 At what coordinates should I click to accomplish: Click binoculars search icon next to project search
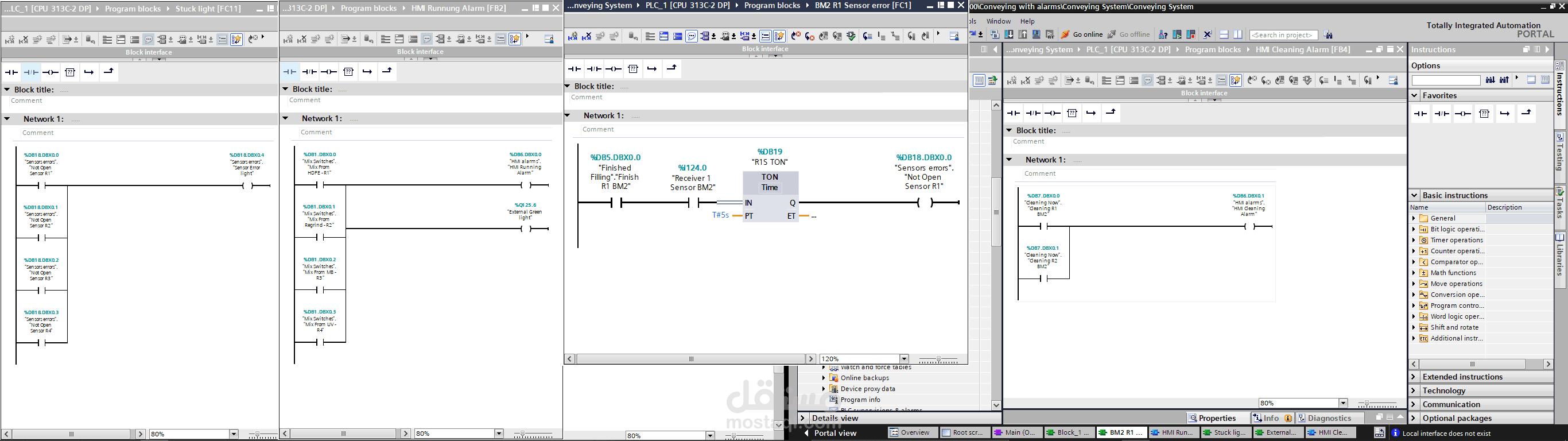coord(1329,34)
